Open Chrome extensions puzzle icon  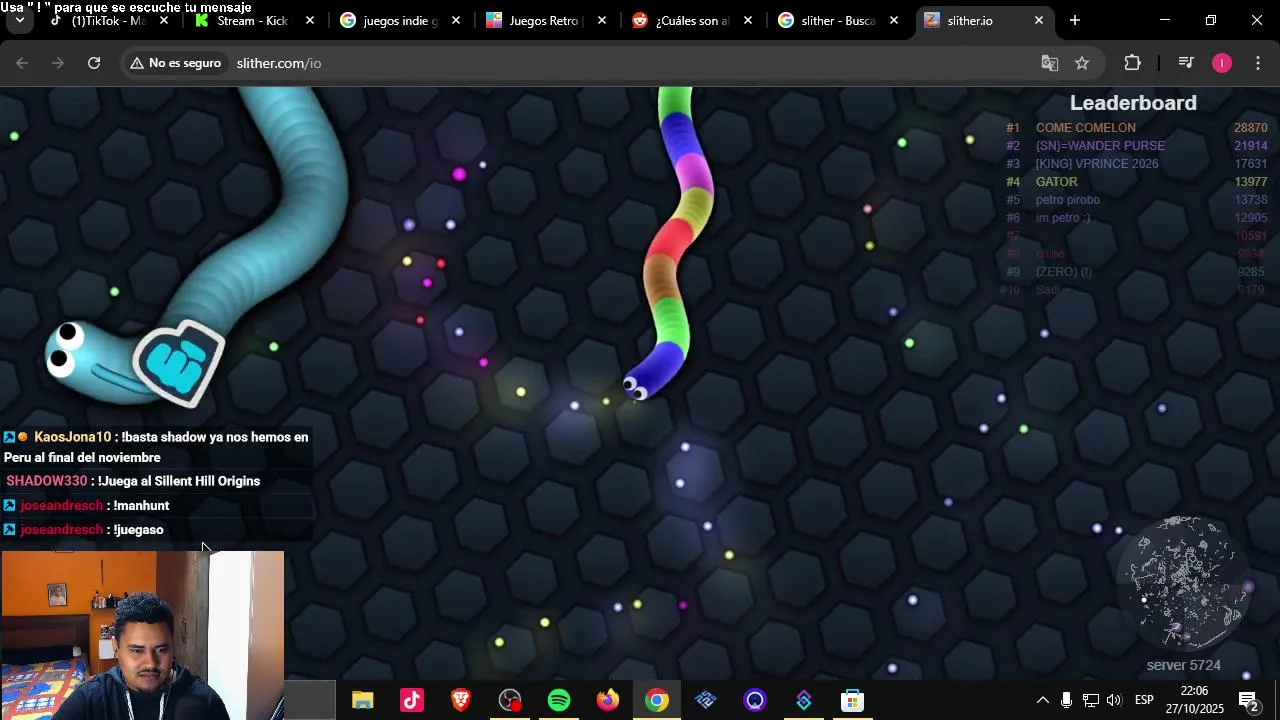click(1132, 63)
